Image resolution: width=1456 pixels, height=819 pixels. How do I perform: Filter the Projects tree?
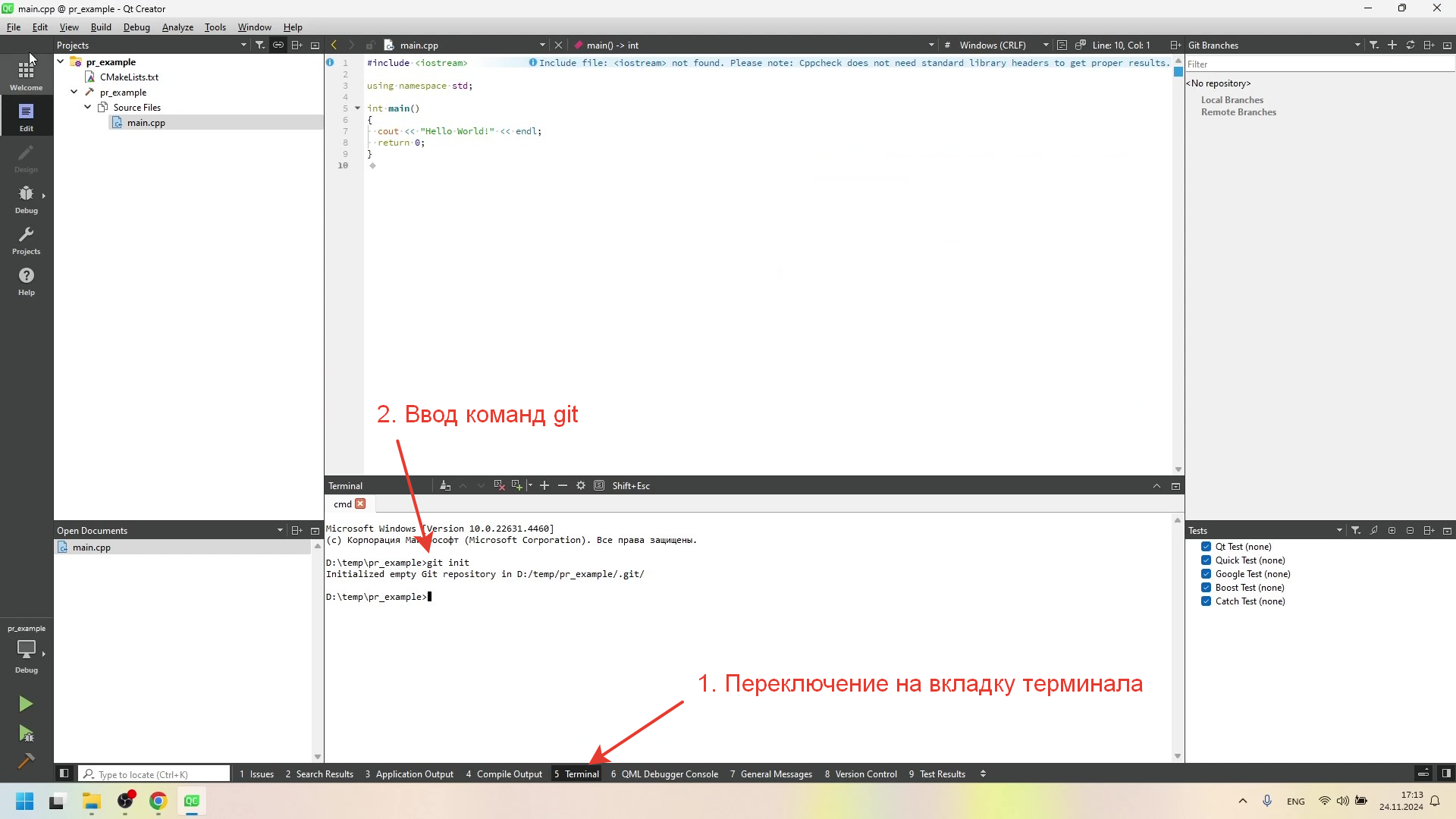point(260,45)
